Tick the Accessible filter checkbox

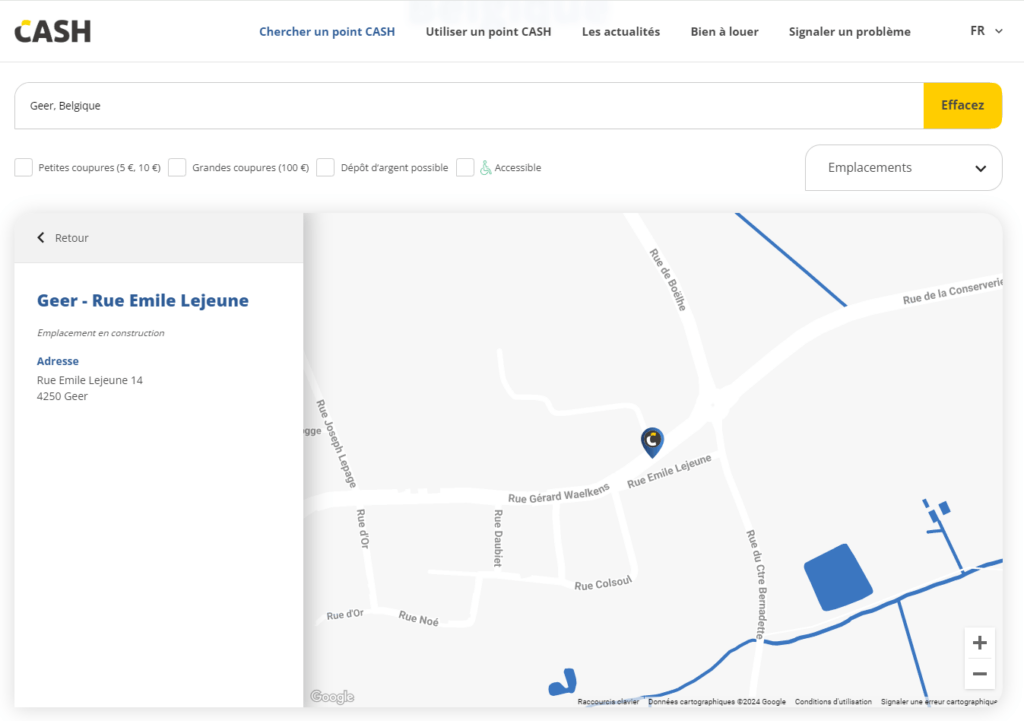465,168
